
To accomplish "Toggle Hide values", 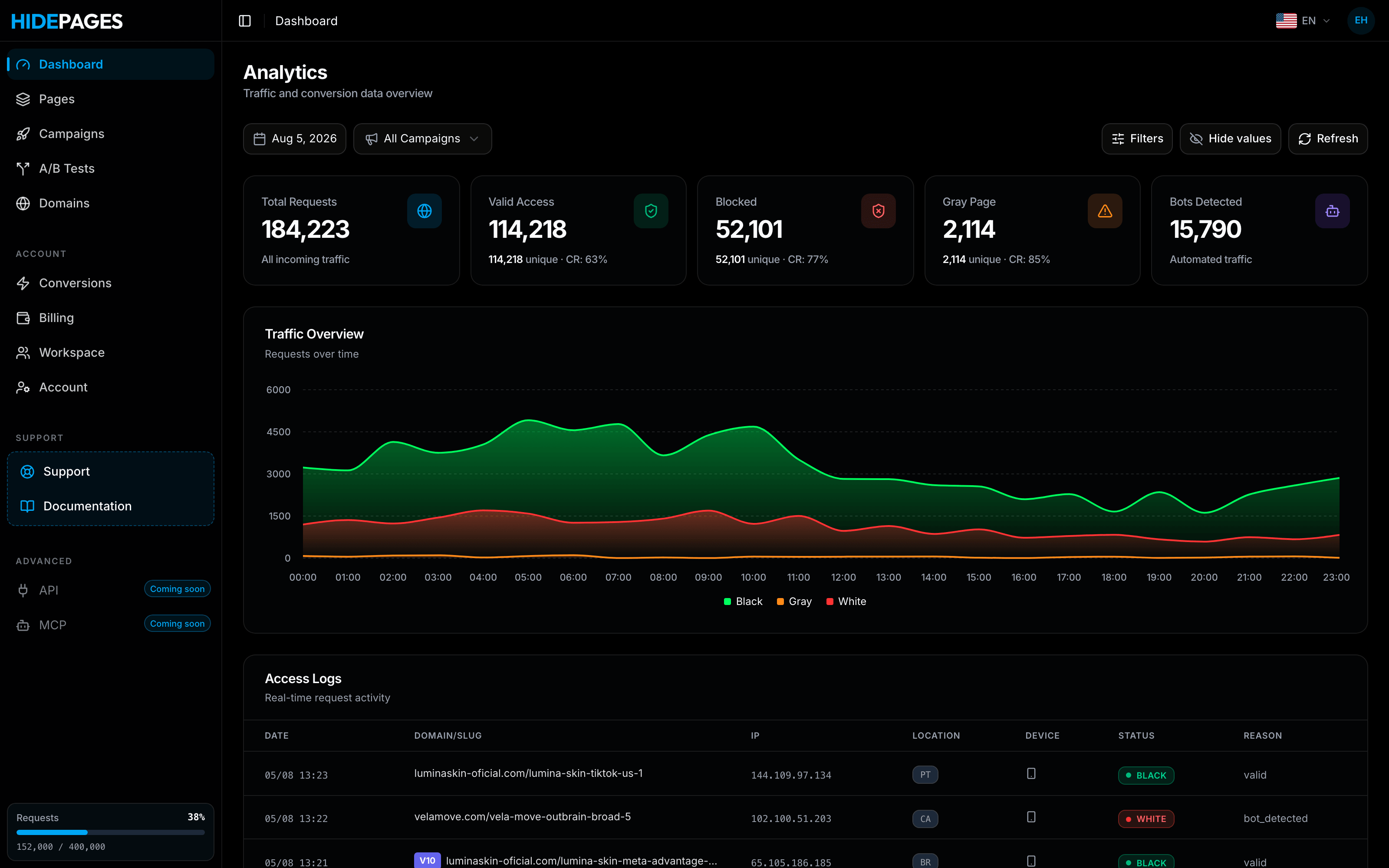I will coord(1230,139).
